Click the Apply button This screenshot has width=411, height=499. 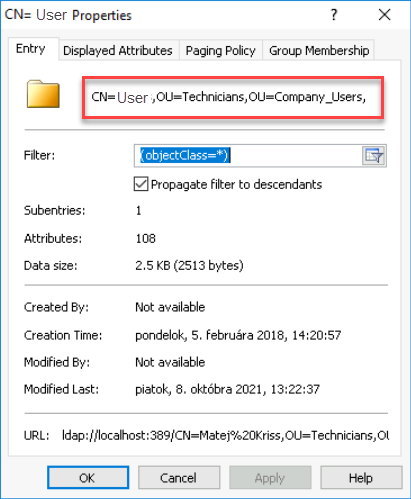270,478
